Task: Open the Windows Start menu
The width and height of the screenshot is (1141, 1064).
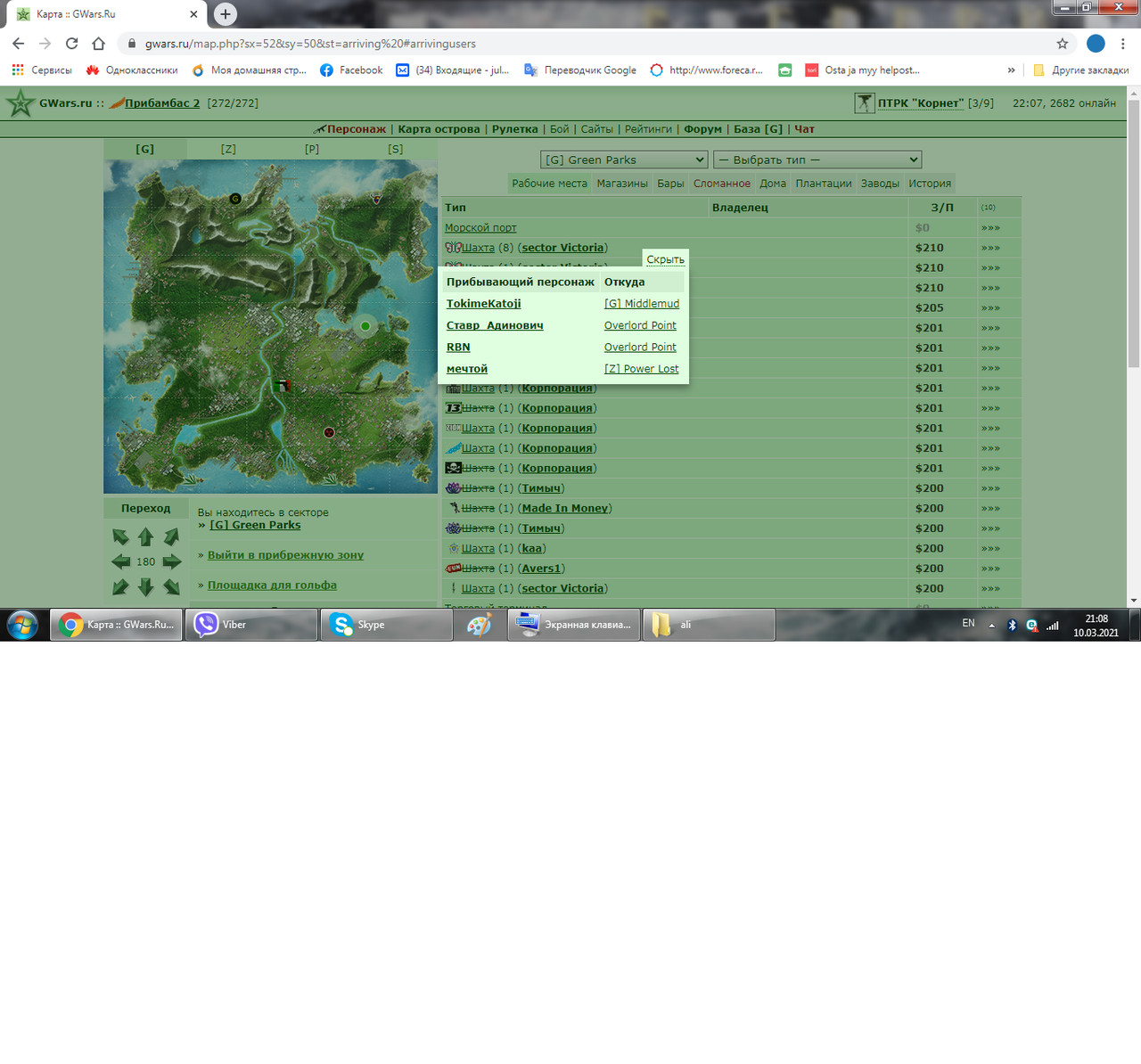Action: coord(22,625)
